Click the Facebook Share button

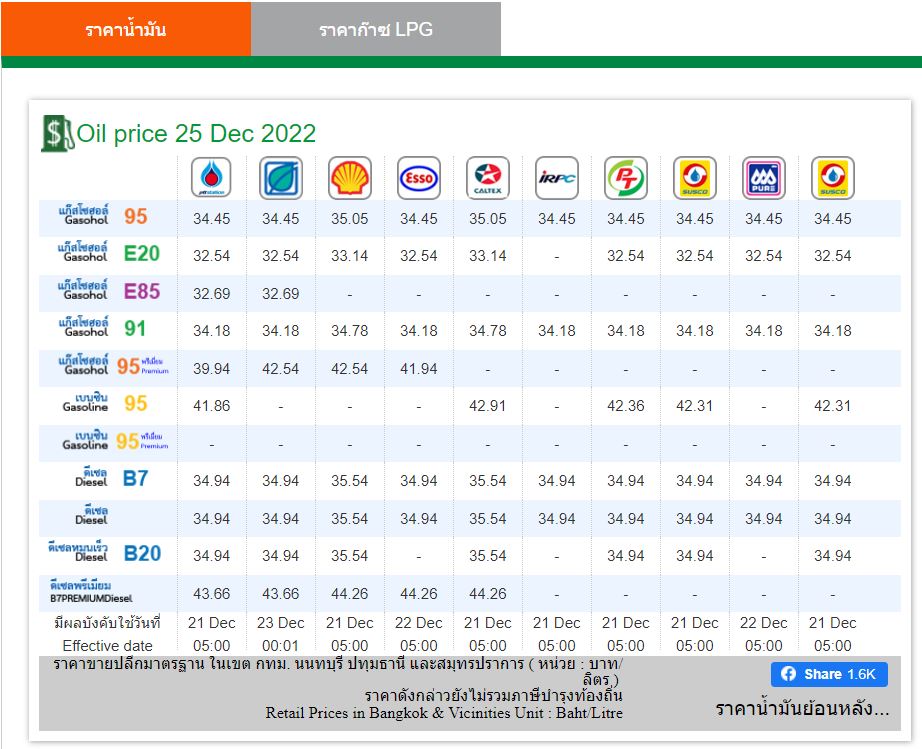coord(829,674)
